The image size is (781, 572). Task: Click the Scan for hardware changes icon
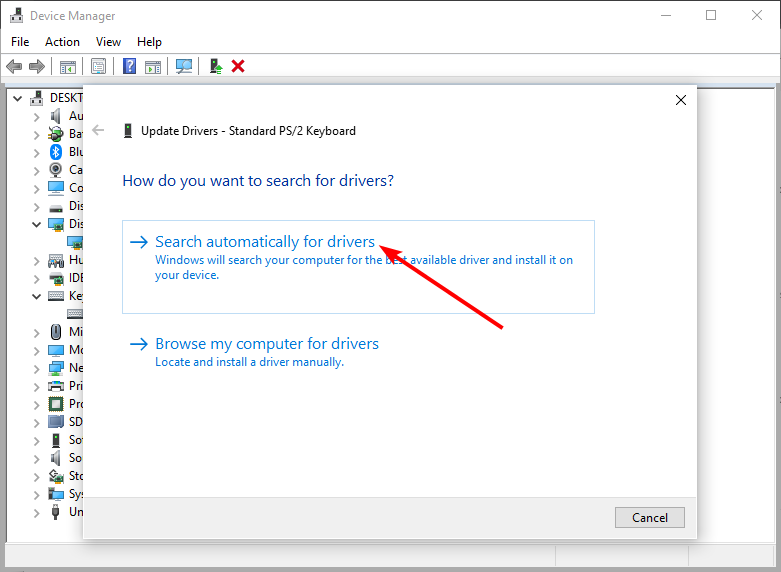click(x=184, y=66)
